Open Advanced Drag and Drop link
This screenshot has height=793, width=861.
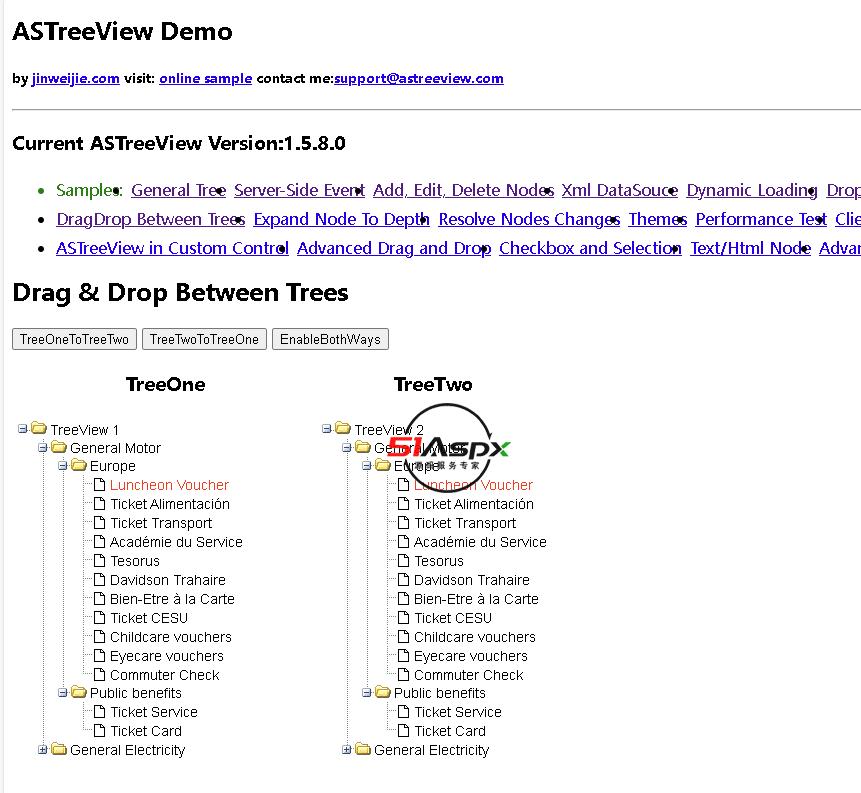pyautogui.click(x=394, y=248)
